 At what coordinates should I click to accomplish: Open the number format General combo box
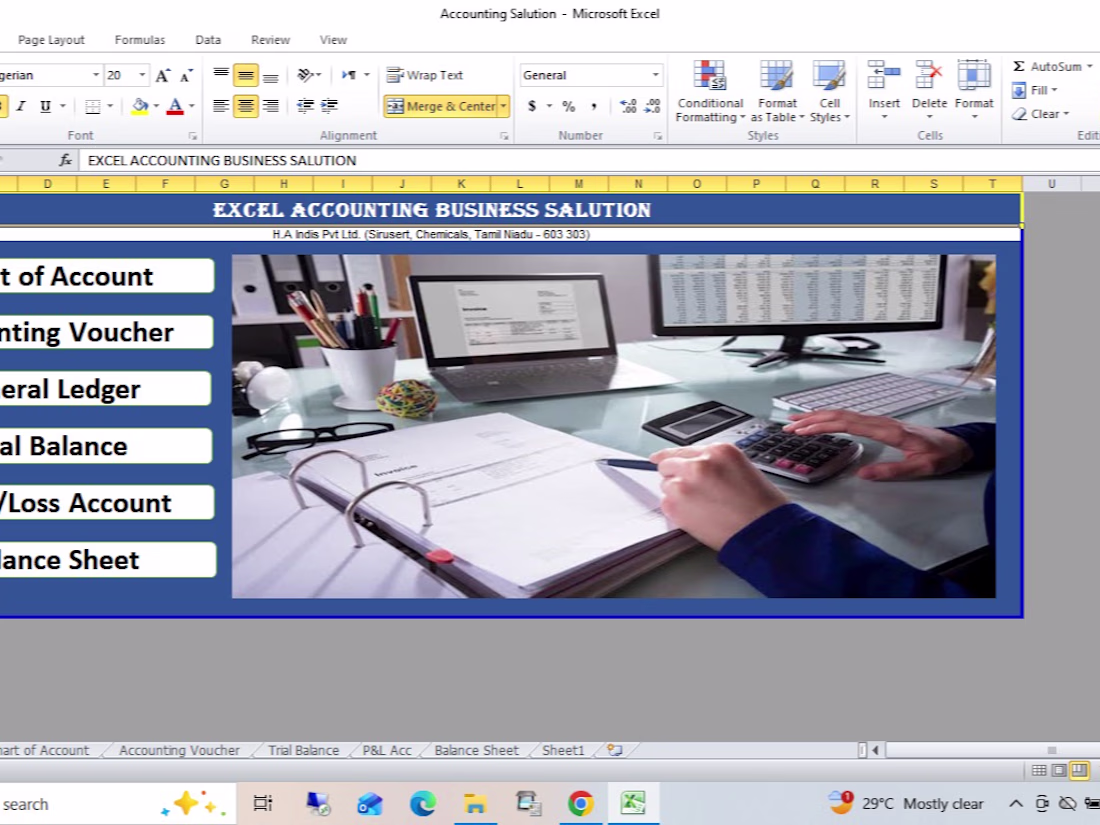(591, 75)
